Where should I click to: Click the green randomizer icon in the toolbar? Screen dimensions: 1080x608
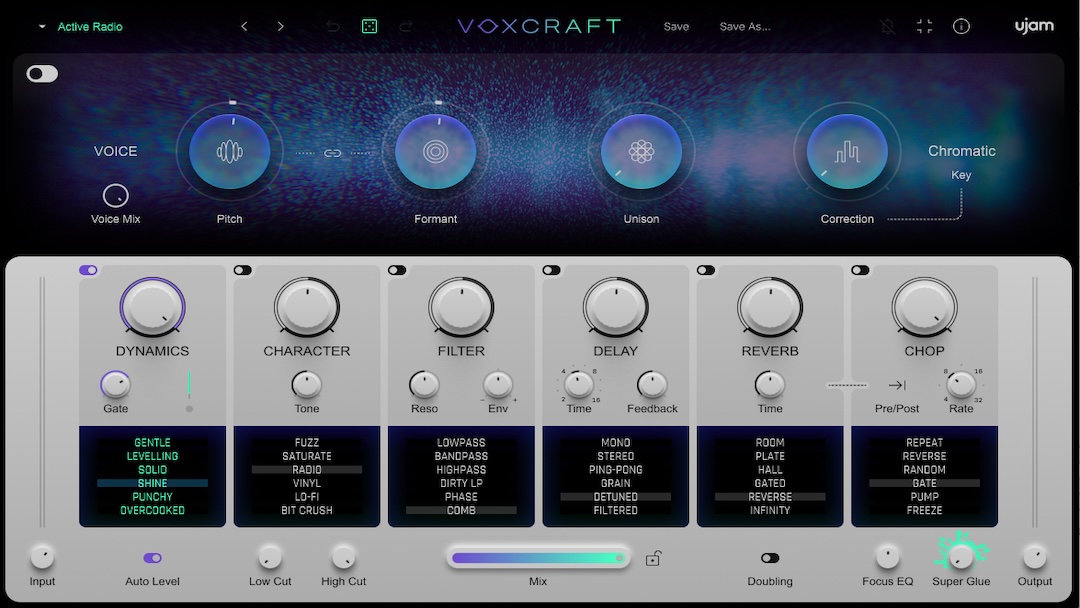[x=369, y=26]
